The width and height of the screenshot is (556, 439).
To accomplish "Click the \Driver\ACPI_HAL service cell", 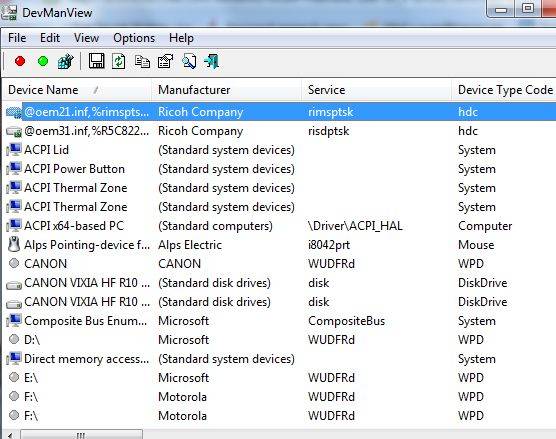I will (x=355, y=226).
